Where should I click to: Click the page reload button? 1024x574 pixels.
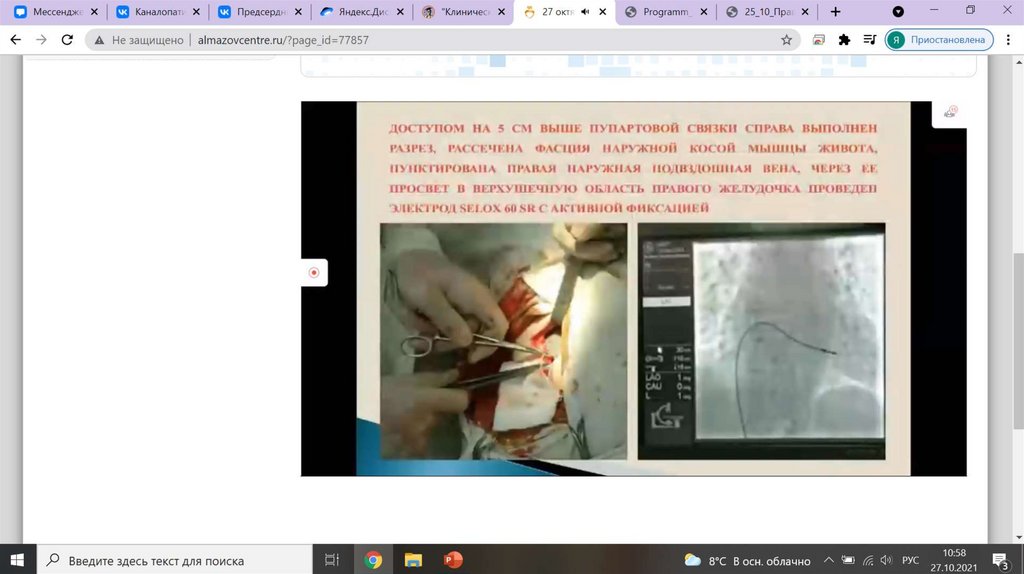[67, 40]
